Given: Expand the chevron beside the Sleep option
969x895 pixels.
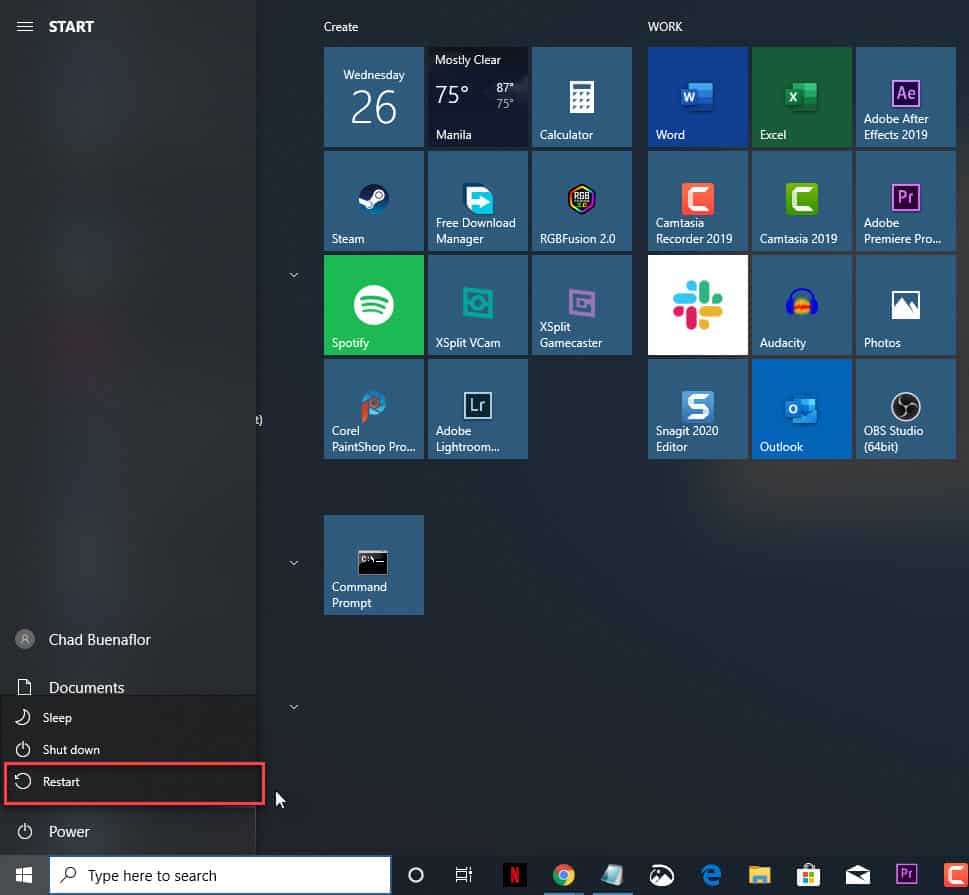Looking at the screenshot, I should click(294, 707).
